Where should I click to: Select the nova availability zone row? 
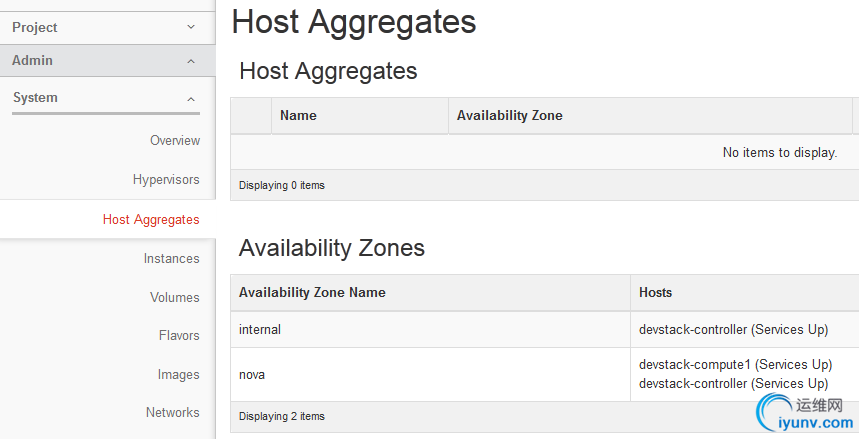point(252,375)
